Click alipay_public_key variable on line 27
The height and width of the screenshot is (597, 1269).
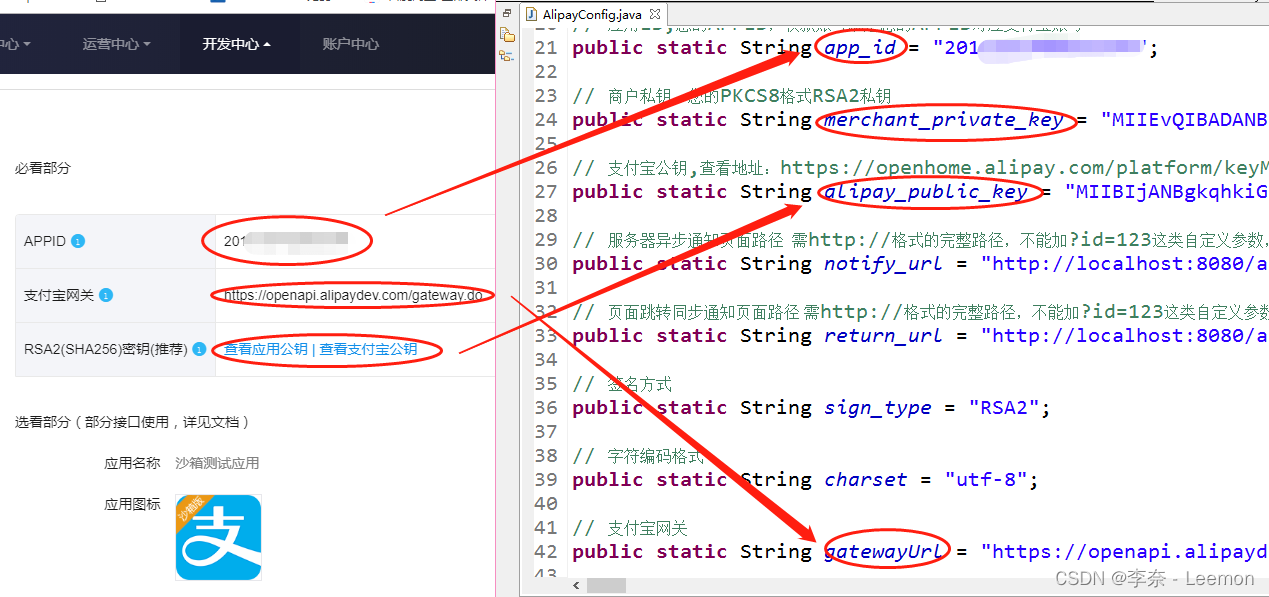(x=926, y=192)
